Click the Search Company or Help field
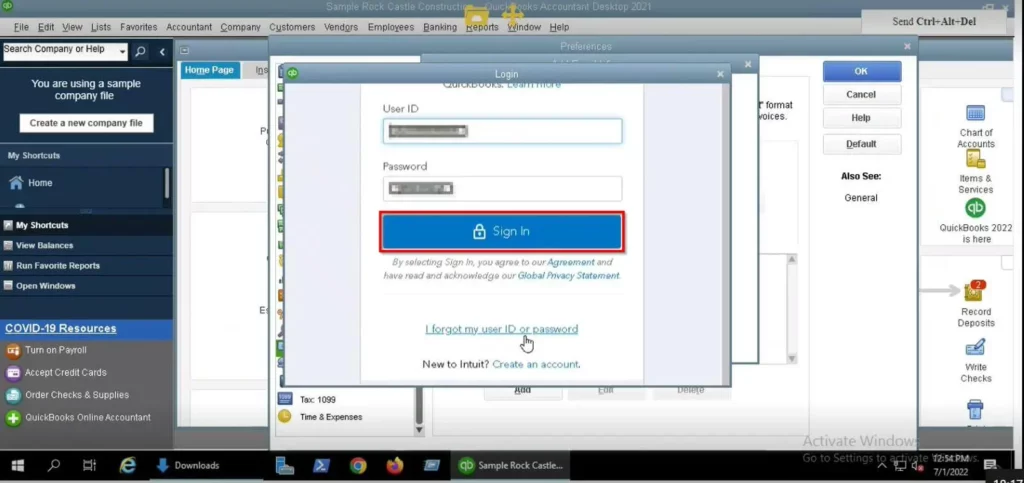The image size is (1024, 483). click(59, 52)
